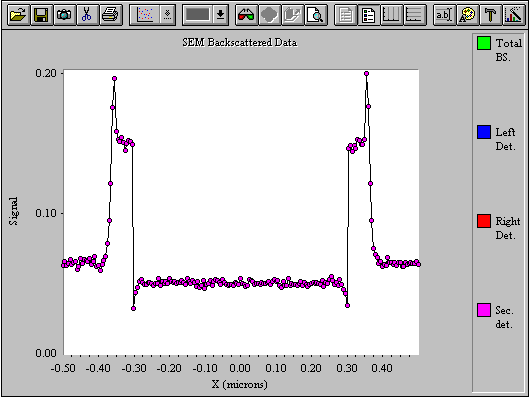Expand the point style selector with dotted marker
The height and width of the screenshot is (397, 530).
tap(168, 15)
